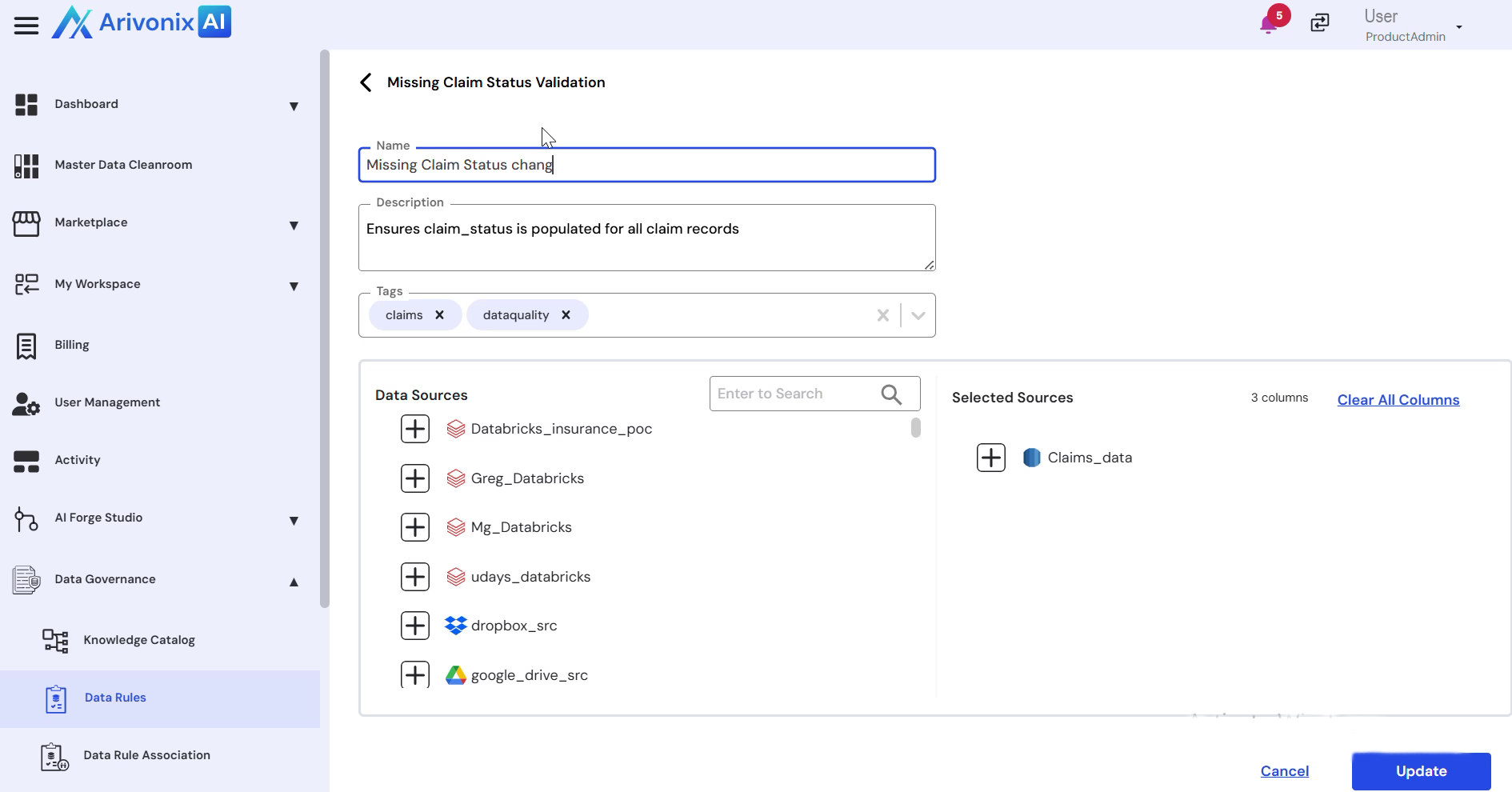This screenshot has height=792, width=1512.
Task: Open the Knowledge Catalog menu item
Action: (139, 640)
